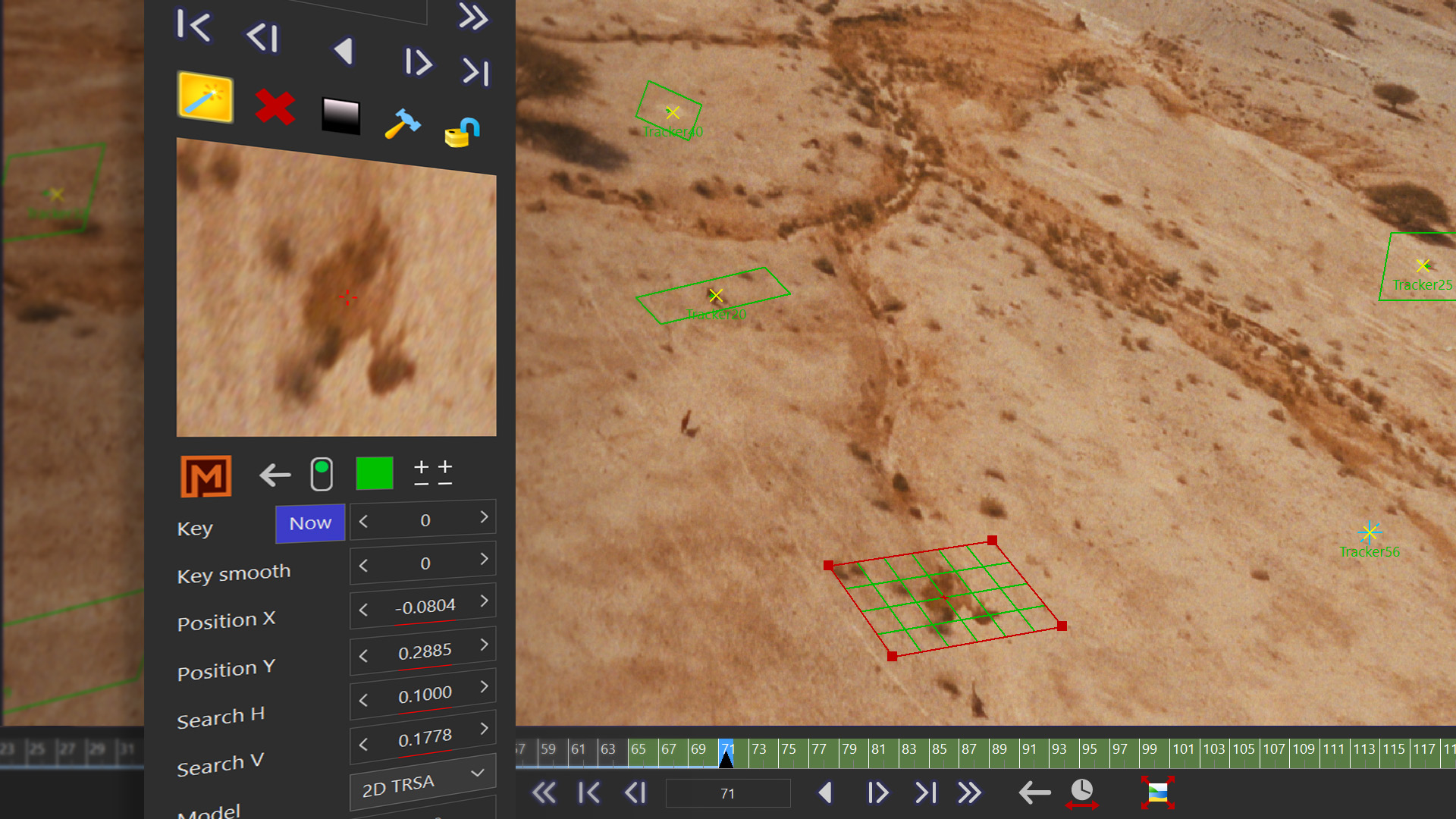Select frame 85 on the timeline
Screen dimensions: 1456x819
click(x=939, y=749)
